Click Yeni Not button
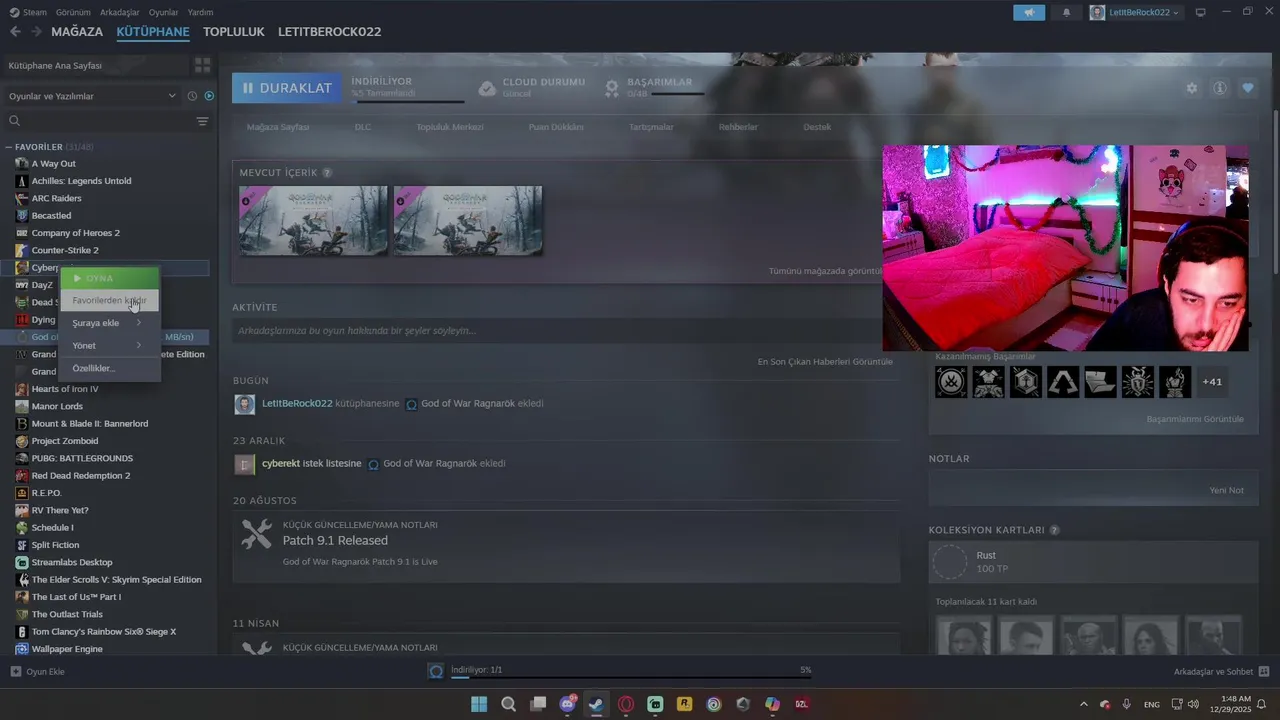This screenshot has width=1280, height=720. pyautogui.click(x=1226, y=490)
